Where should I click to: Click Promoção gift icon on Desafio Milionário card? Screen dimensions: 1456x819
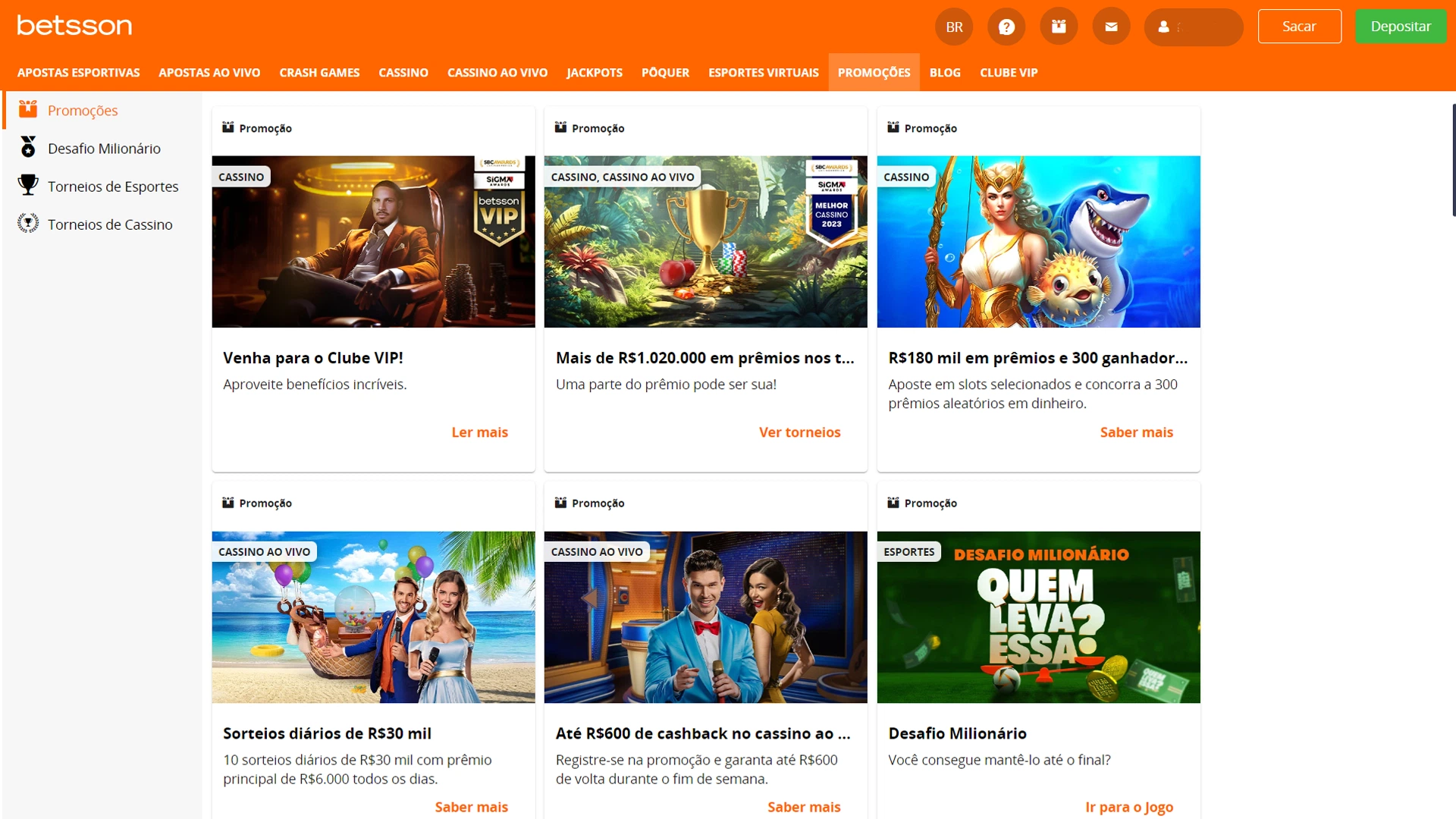point(893,503)
